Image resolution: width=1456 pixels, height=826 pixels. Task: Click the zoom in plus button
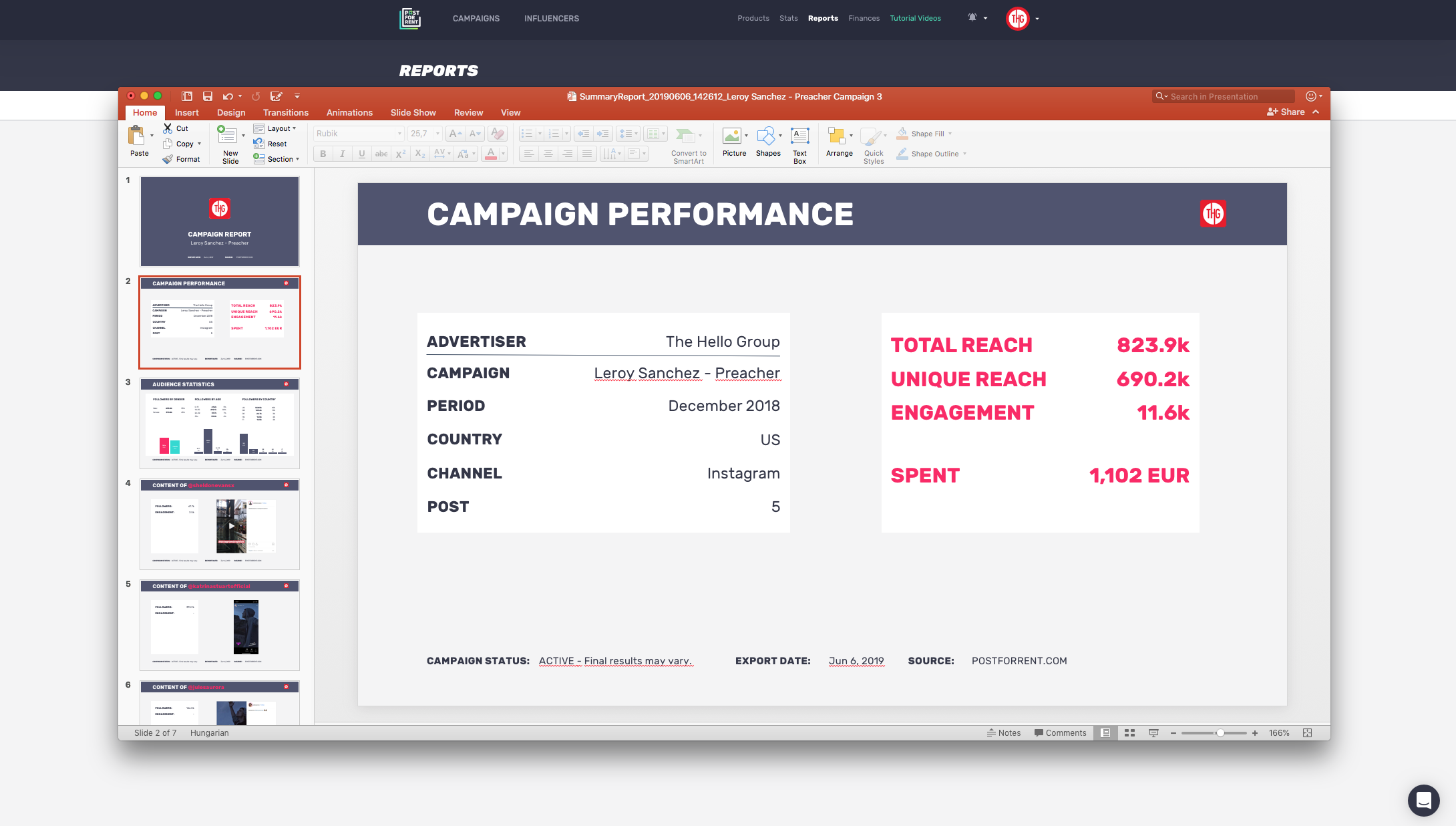pyautogui.click(x=1255, y=733)
